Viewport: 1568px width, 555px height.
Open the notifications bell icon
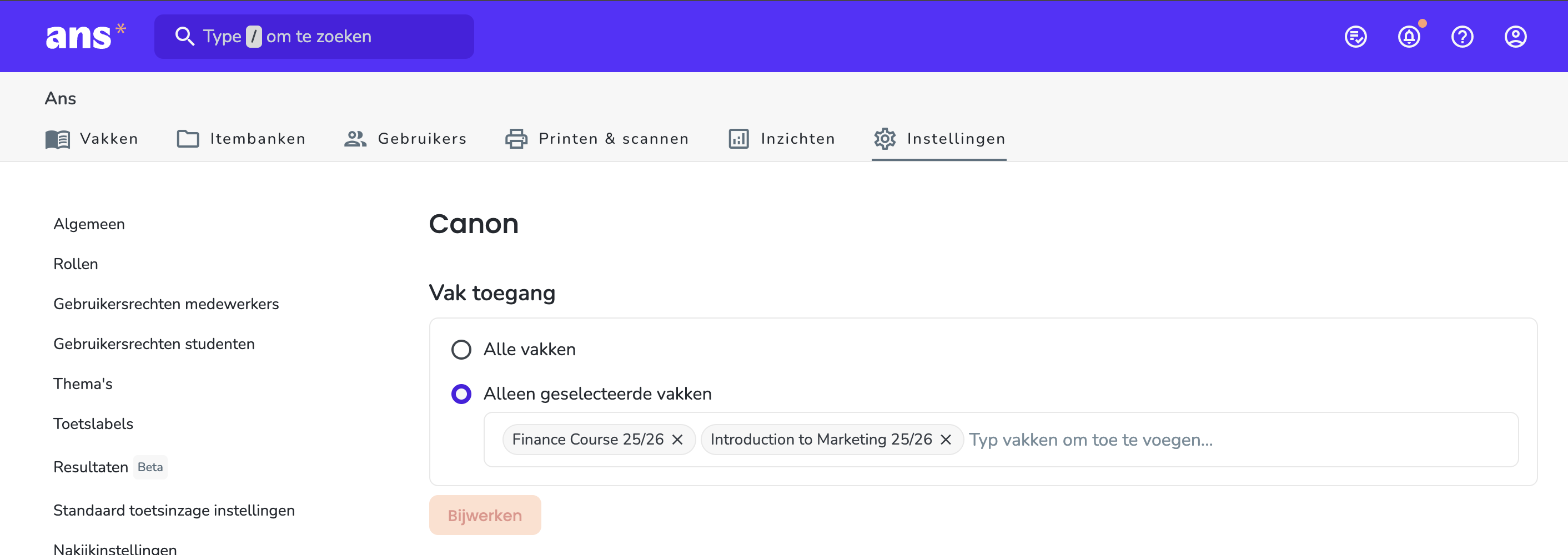pos(1409,37)
